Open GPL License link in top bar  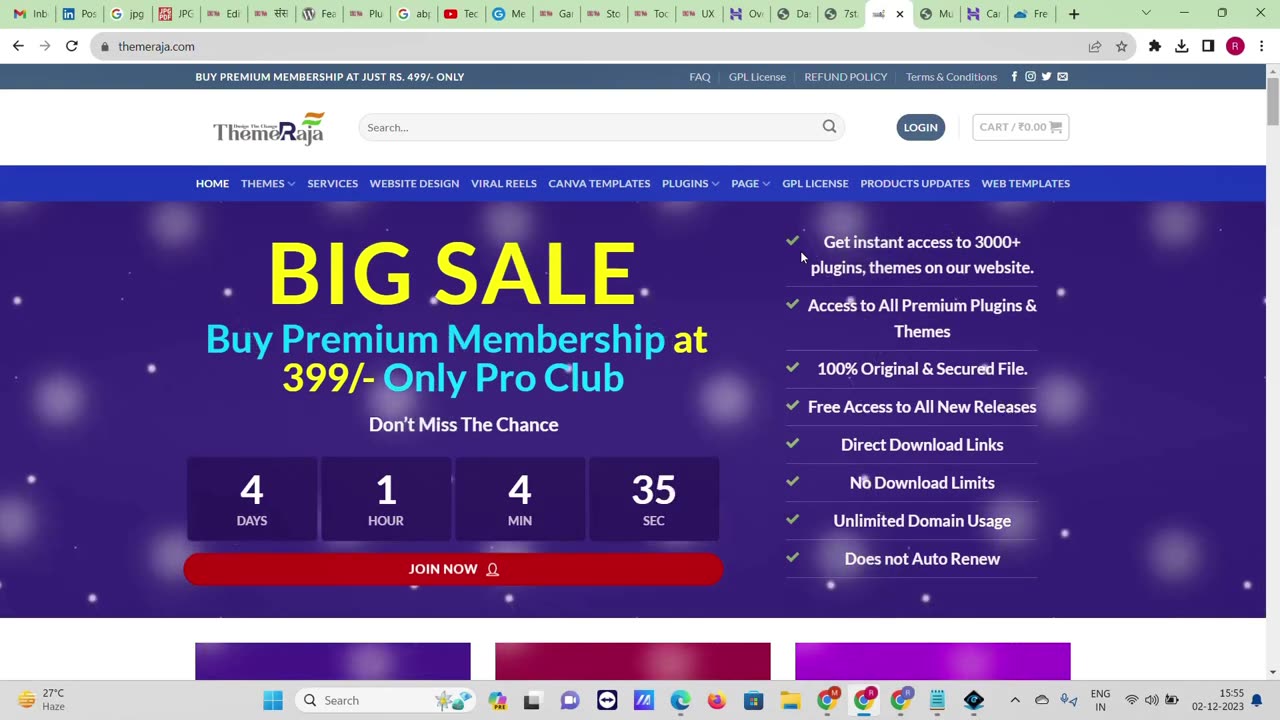(x=757, y=77)
